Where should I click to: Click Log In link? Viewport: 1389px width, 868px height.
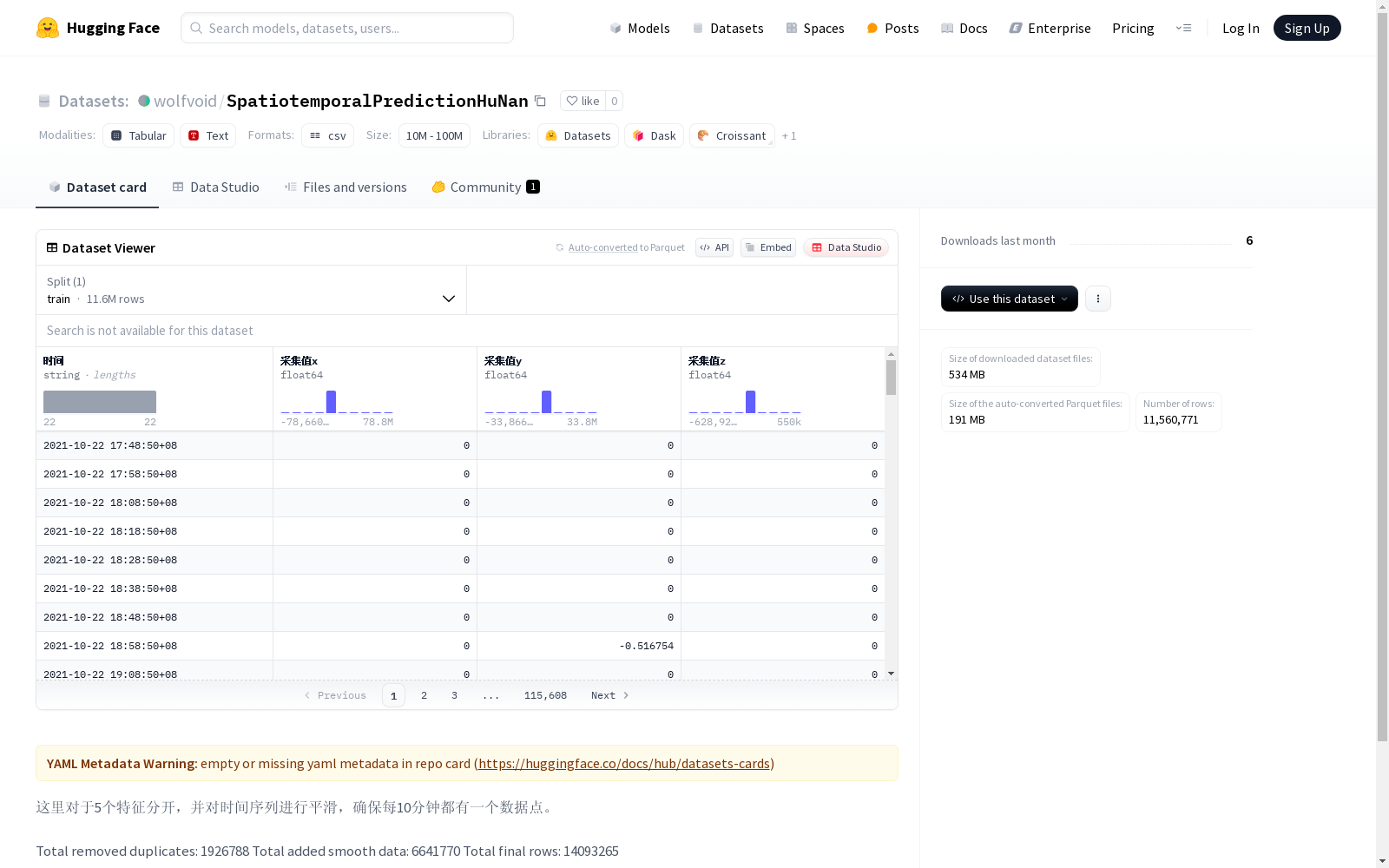click(1241, 28)
